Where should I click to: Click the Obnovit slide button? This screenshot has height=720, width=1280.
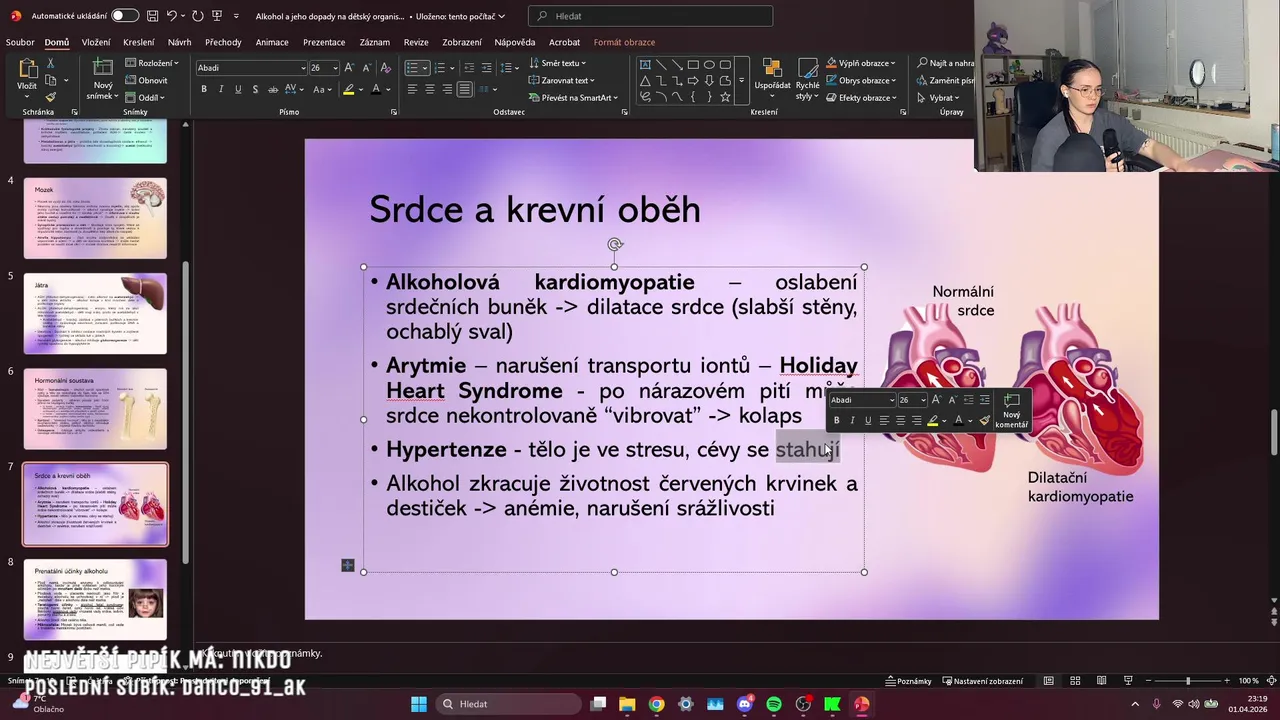(146, 80)
